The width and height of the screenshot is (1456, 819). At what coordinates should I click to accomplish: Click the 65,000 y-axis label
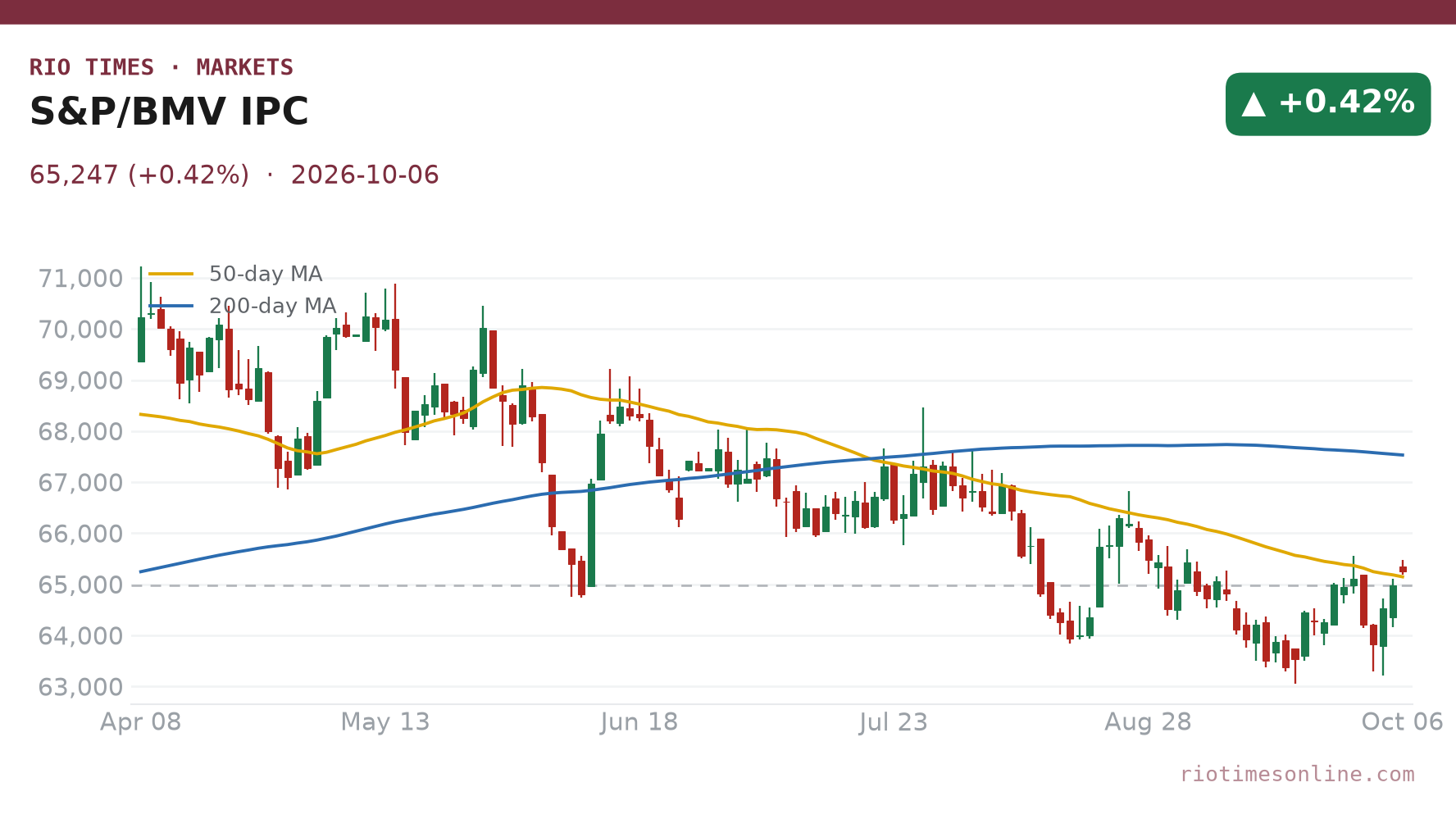coord(81,585)
